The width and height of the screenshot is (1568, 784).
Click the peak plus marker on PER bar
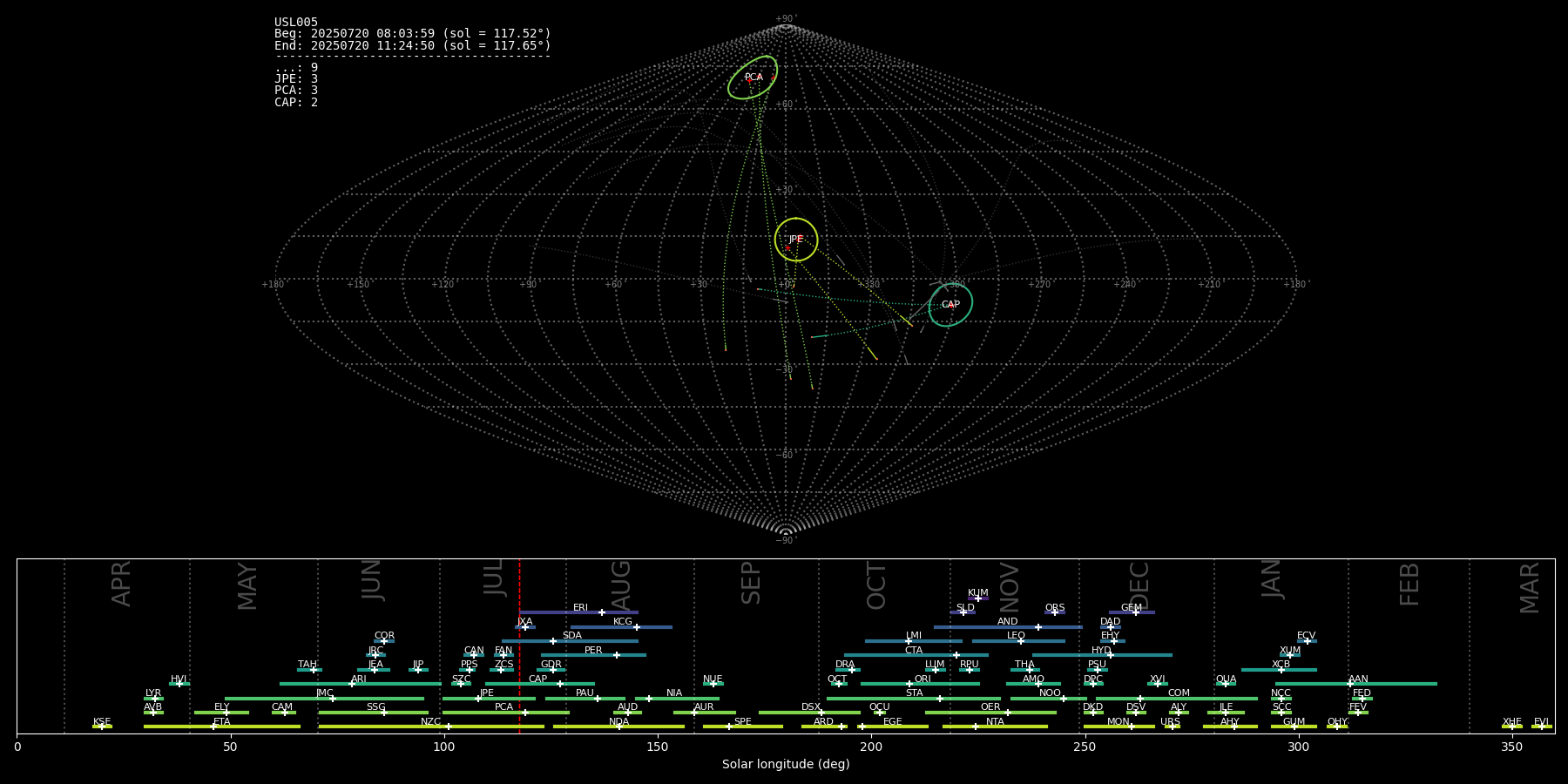pos(617,655)
